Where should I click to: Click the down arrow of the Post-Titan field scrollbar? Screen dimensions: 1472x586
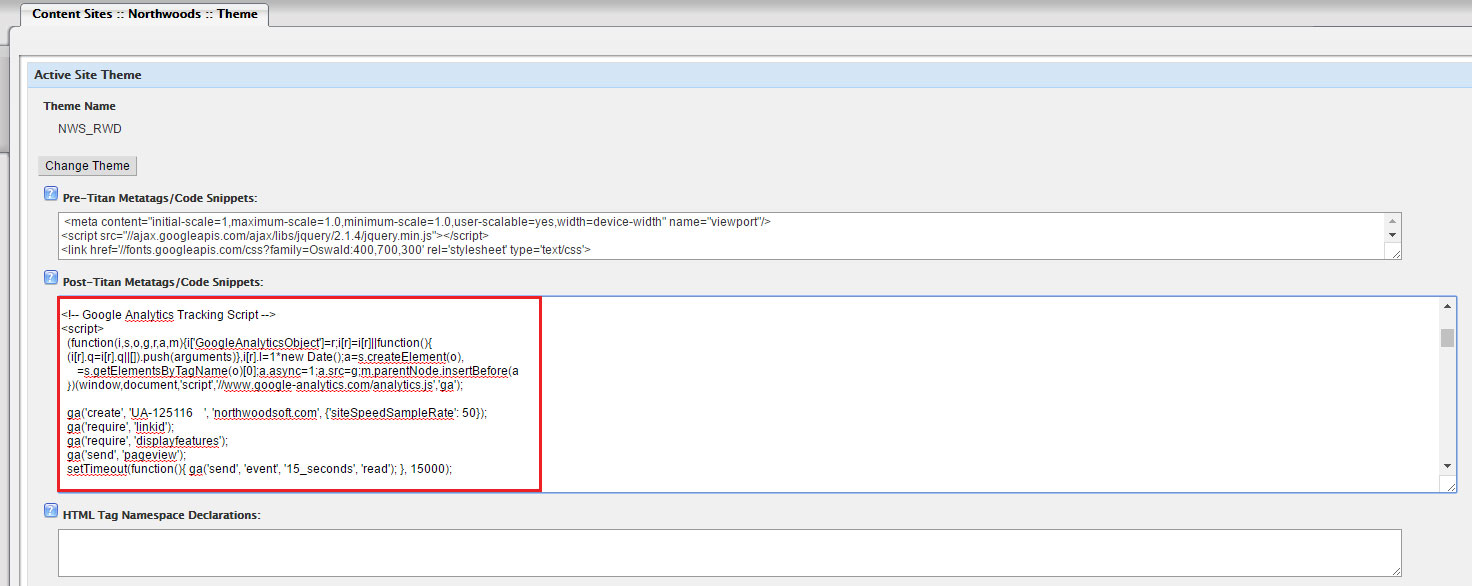[x=1448, y=466]
